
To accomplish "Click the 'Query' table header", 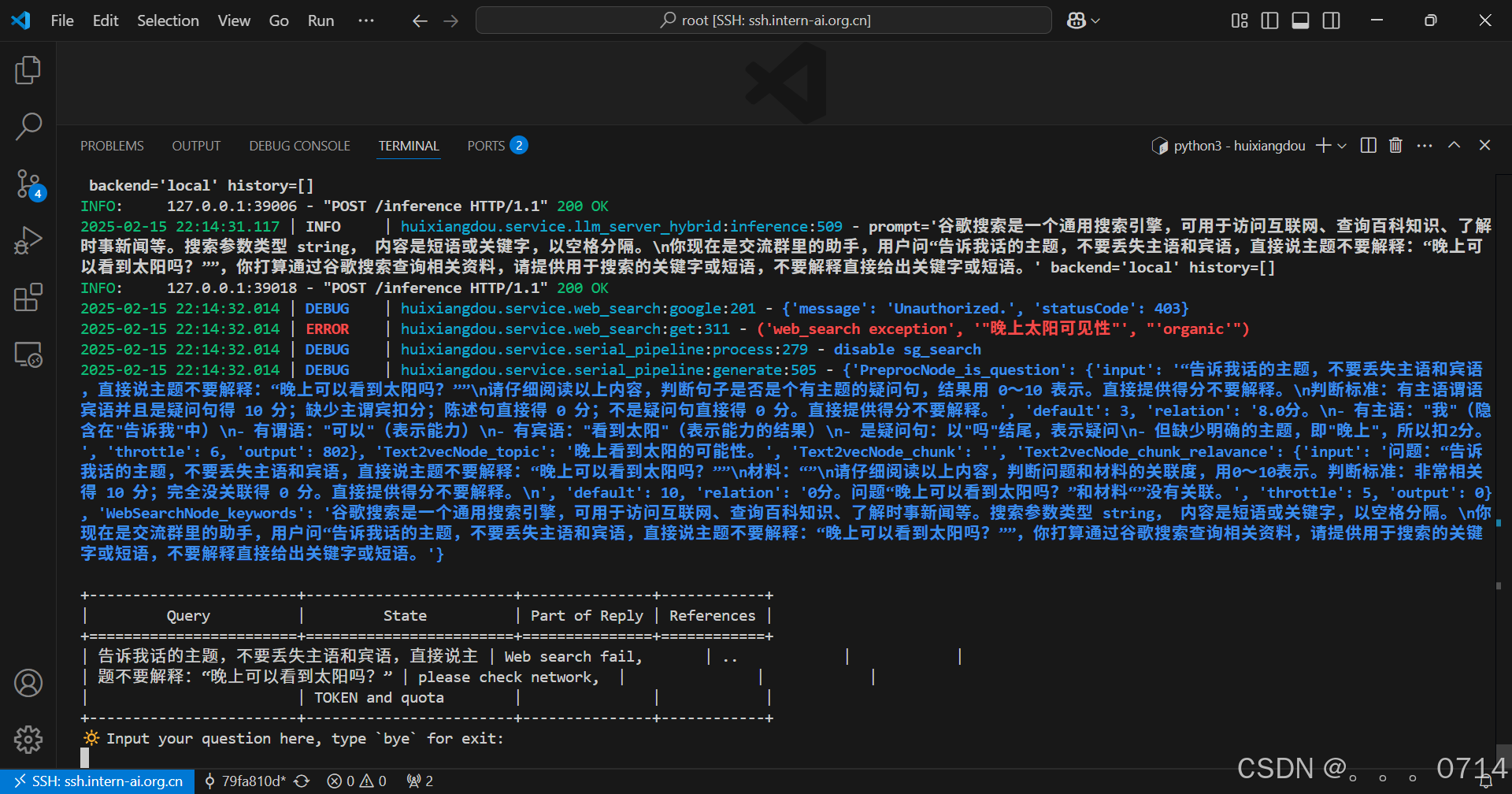I will pos(188,616).
